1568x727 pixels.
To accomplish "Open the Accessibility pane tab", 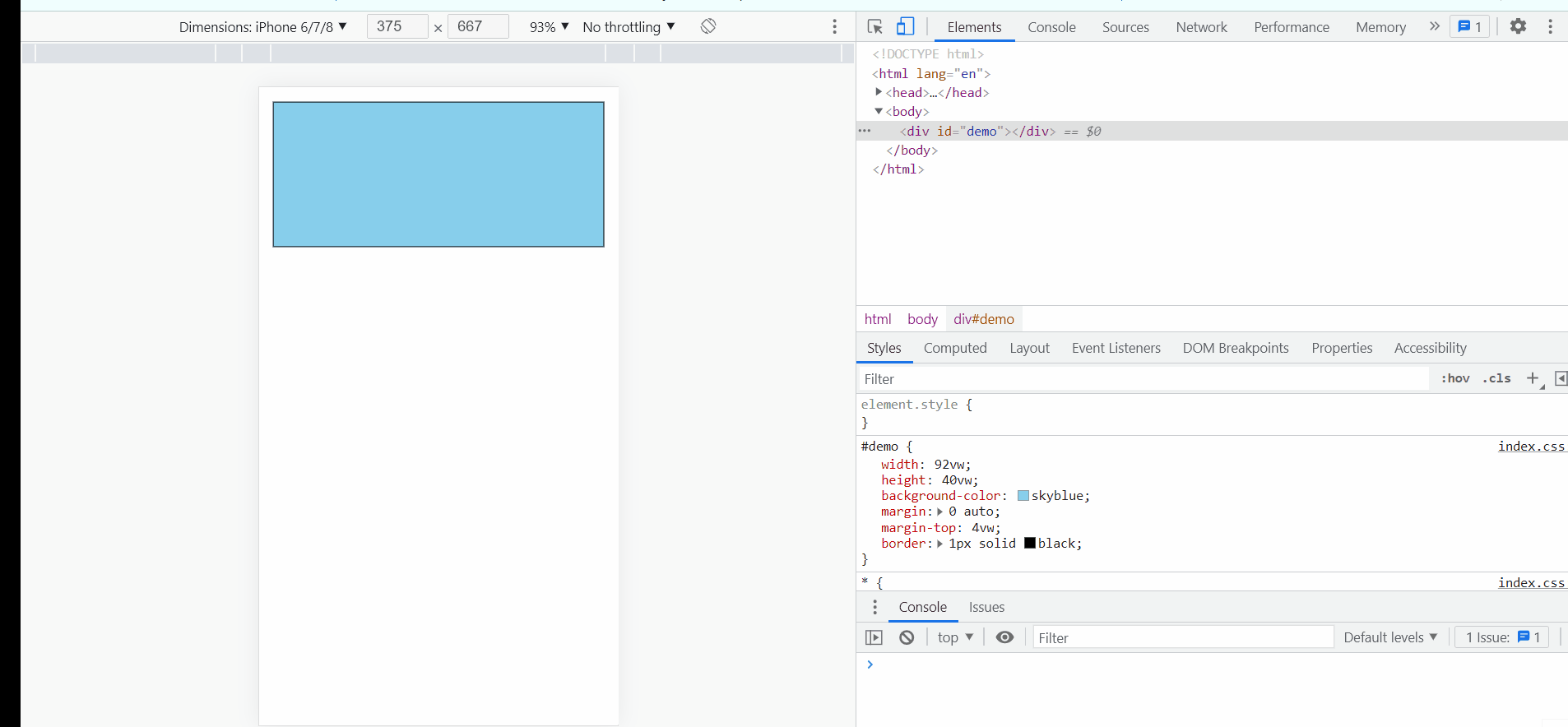I will 1430,348.
